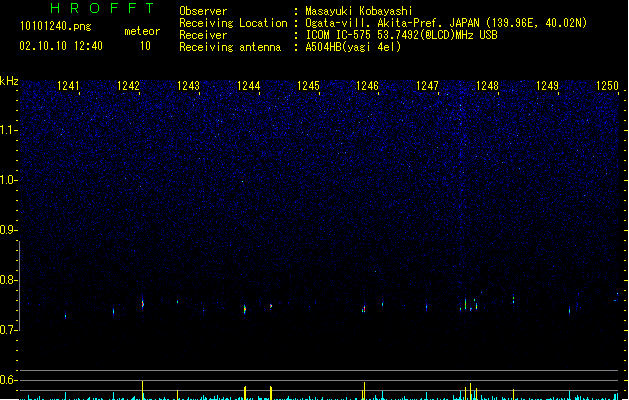629x400 pixels.
Task: Click the meteor count value 10
Action: 145,46
